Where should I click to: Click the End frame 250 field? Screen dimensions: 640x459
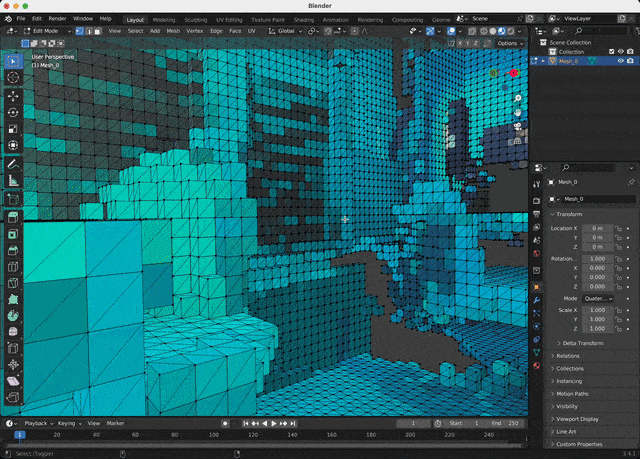click(505, 424)
